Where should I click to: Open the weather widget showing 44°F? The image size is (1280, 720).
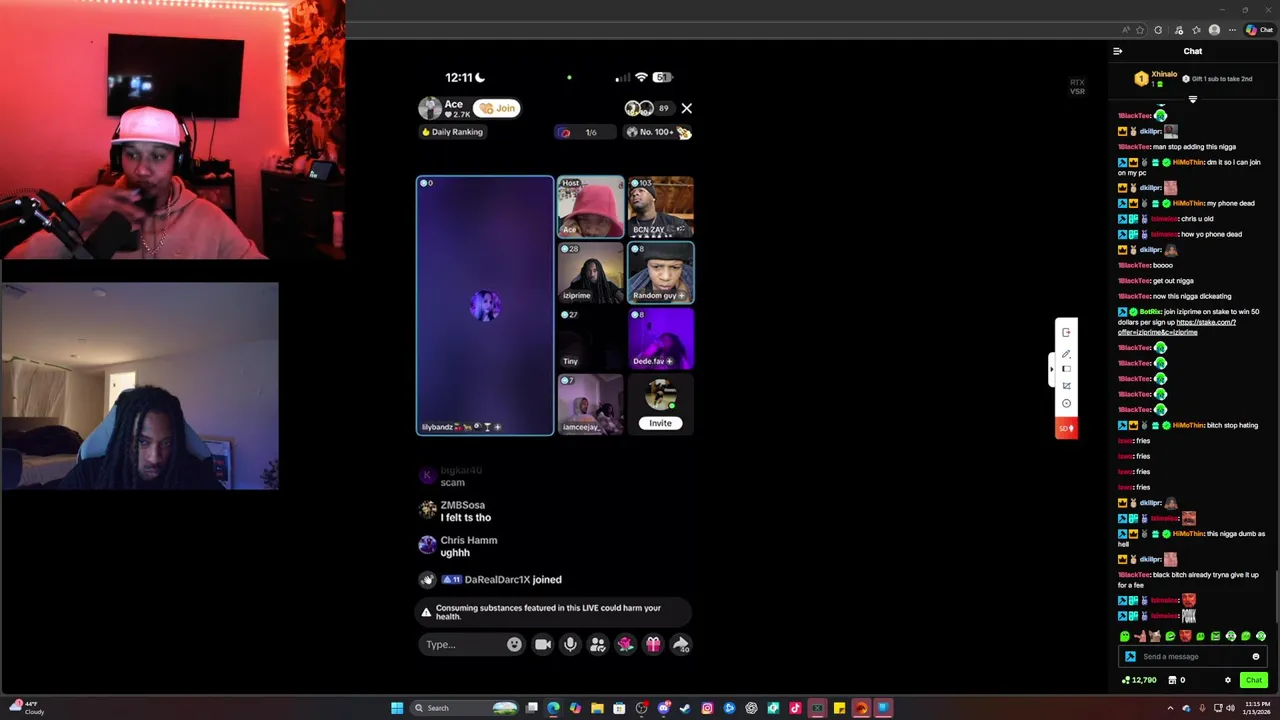pyautogui.click(x=25, y=708)
